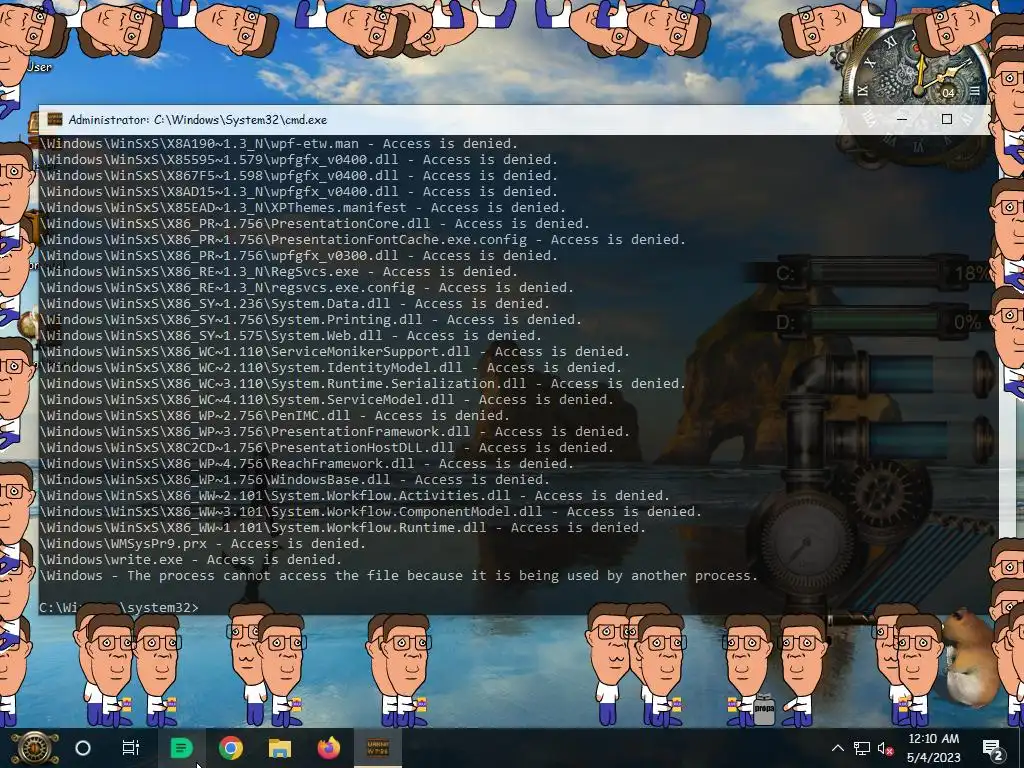
Task: Click the RegSvcs.exe access denied line
Action: 279,272
